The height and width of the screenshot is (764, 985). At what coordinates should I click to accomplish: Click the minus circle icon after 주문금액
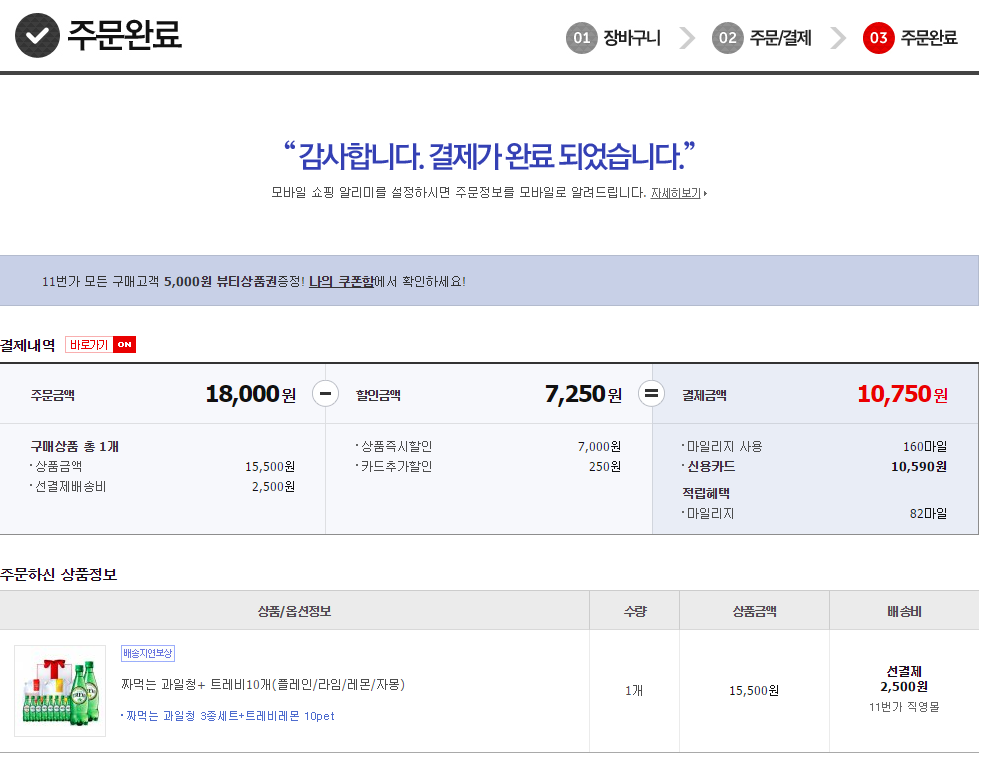325,394
